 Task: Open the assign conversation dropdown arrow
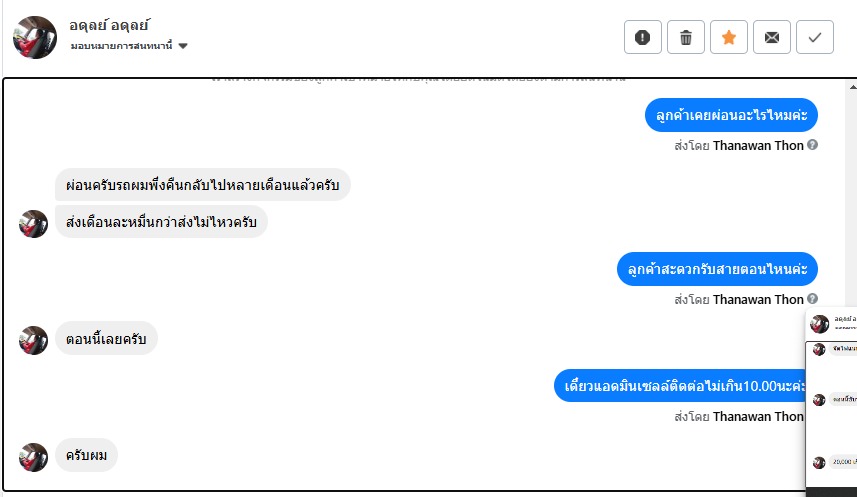(x=183, y=47)
